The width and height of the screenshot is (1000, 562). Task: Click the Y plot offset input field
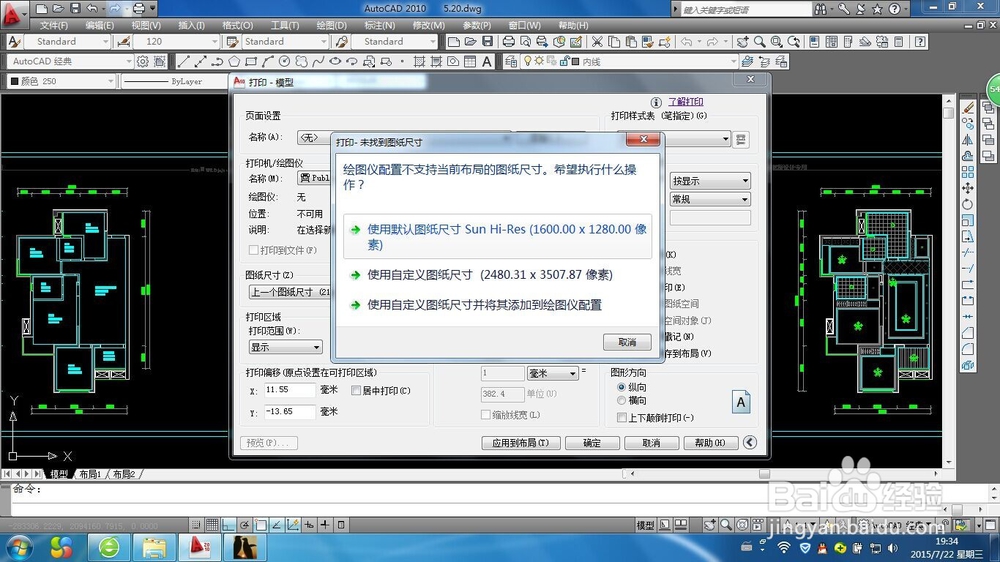click(x=290, y=412)
